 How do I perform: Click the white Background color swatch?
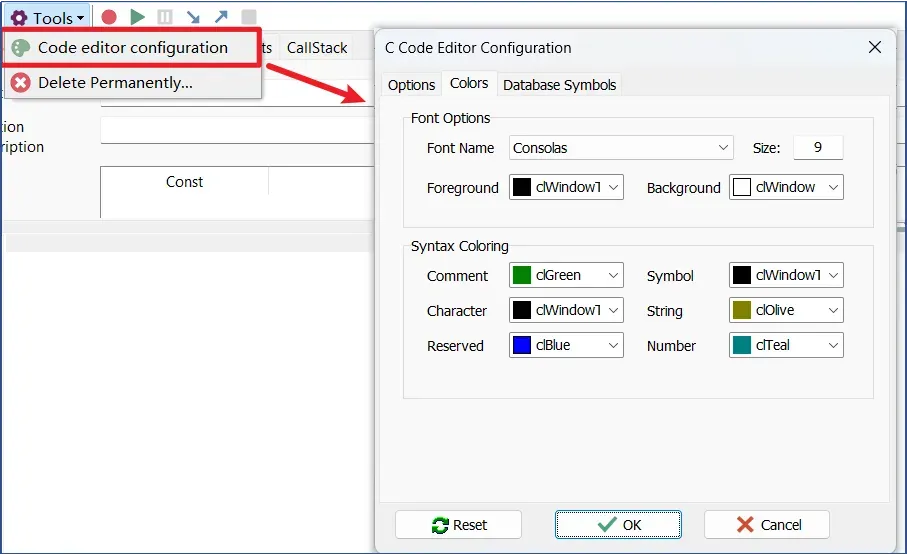(742, 187)
